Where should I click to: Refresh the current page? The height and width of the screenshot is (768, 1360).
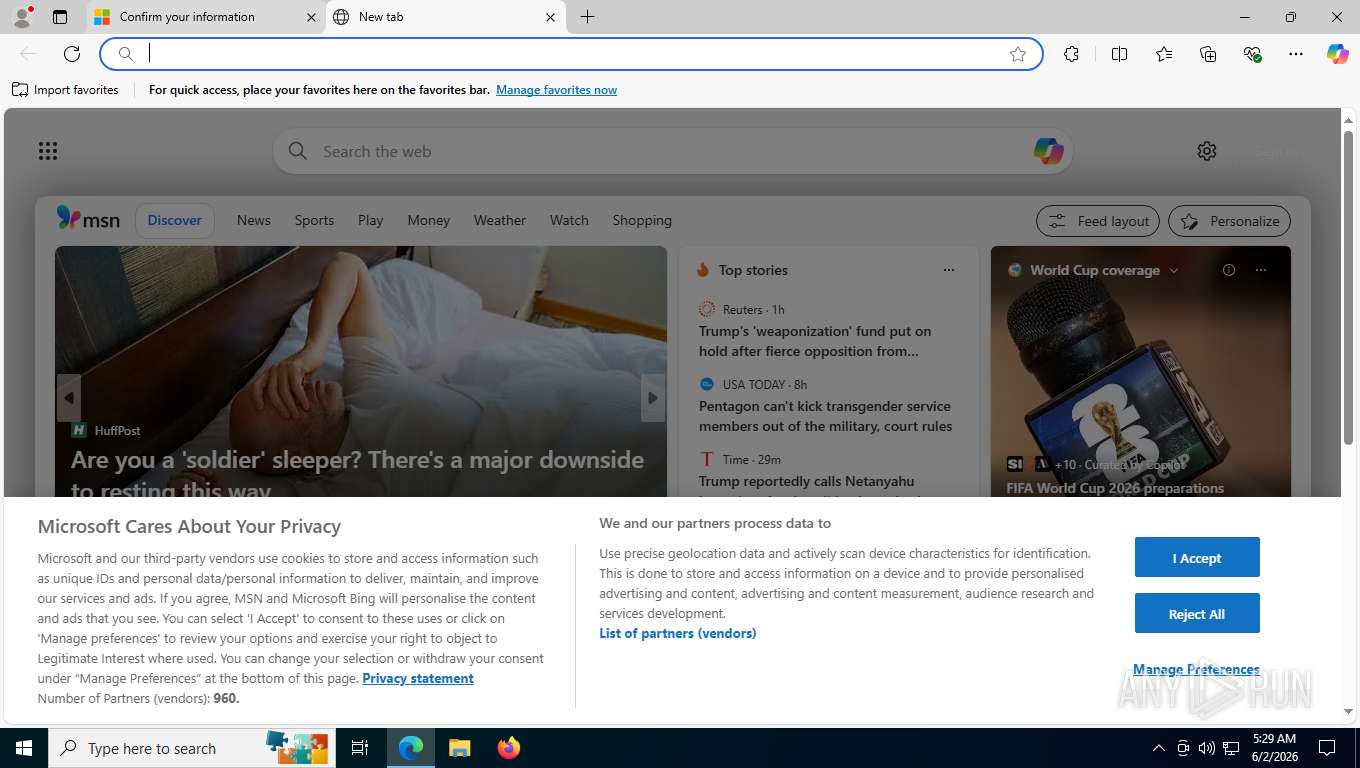[x=72, y=54]
